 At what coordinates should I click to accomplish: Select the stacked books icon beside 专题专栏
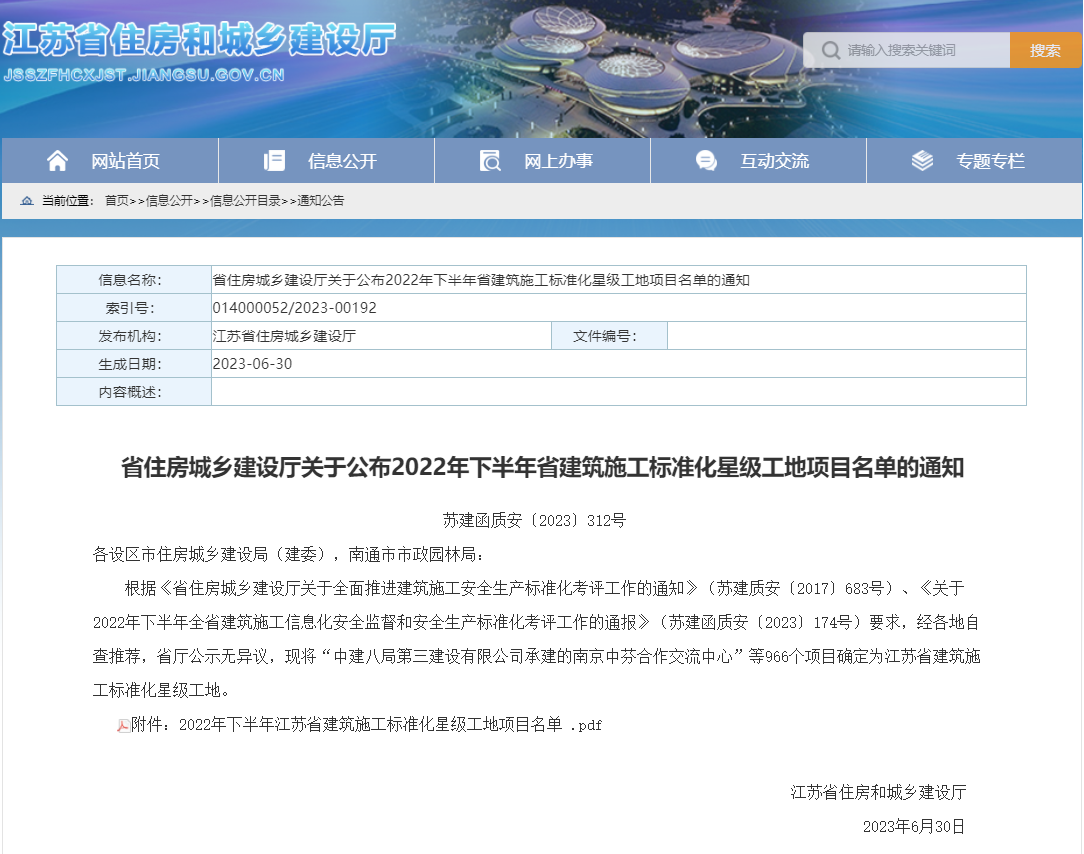(x=921, y=160)
